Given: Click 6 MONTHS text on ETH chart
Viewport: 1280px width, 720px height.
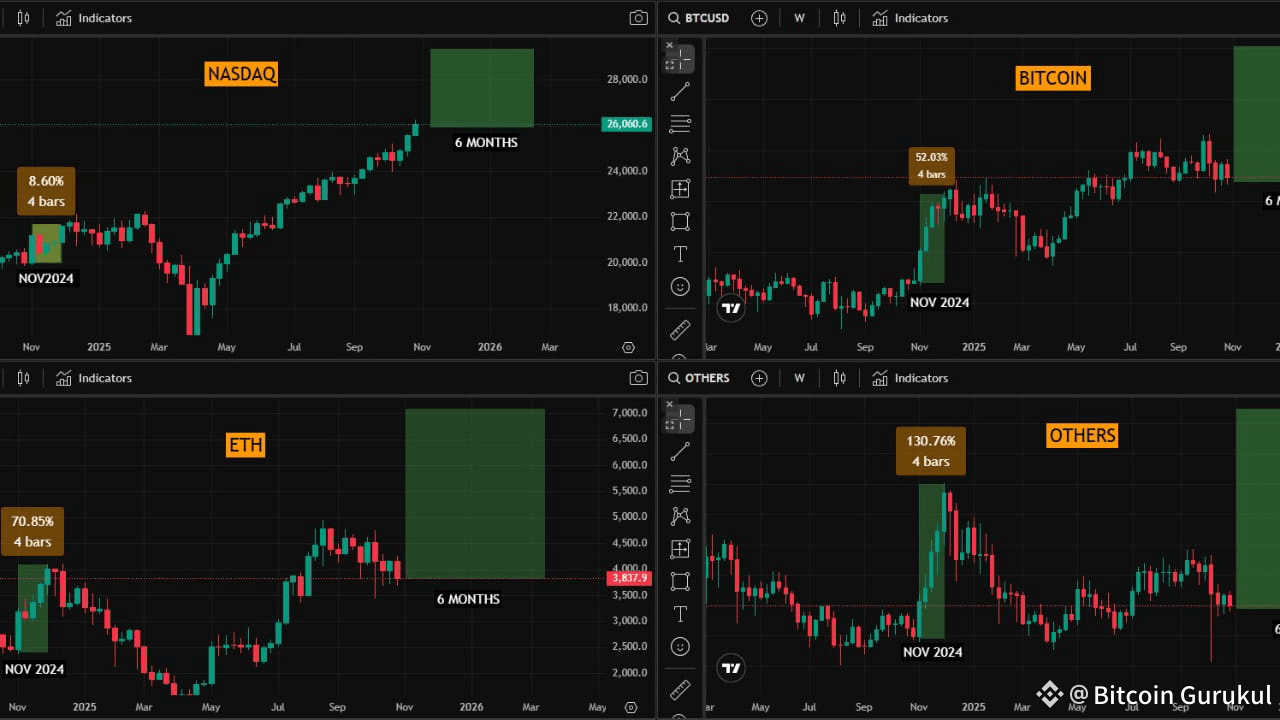Looking at the screenshot, I should pyautogui.click(x=468, y=599).
